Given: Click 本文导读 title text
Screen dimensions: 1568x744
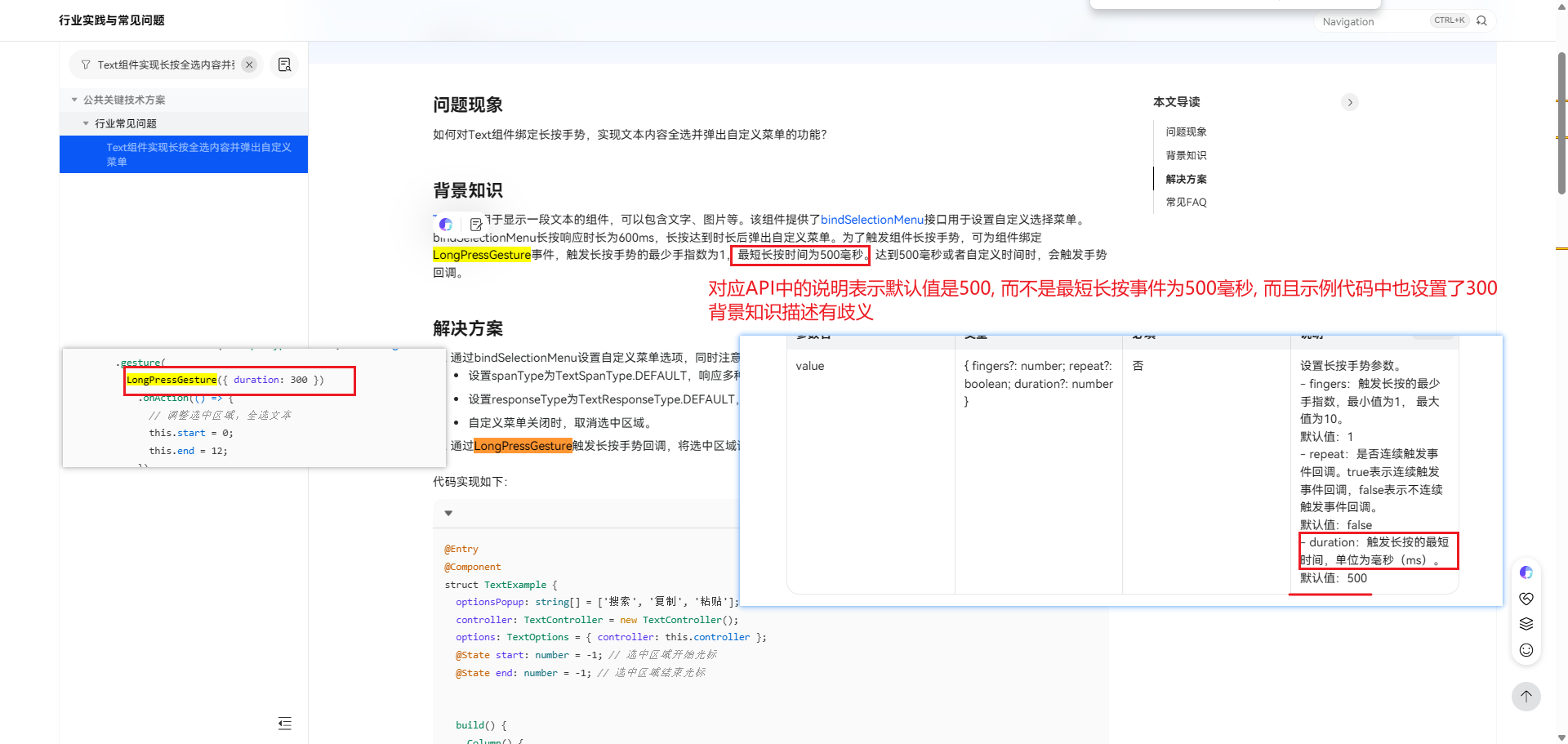Looking at the screenshot, I should point(1177,102).
